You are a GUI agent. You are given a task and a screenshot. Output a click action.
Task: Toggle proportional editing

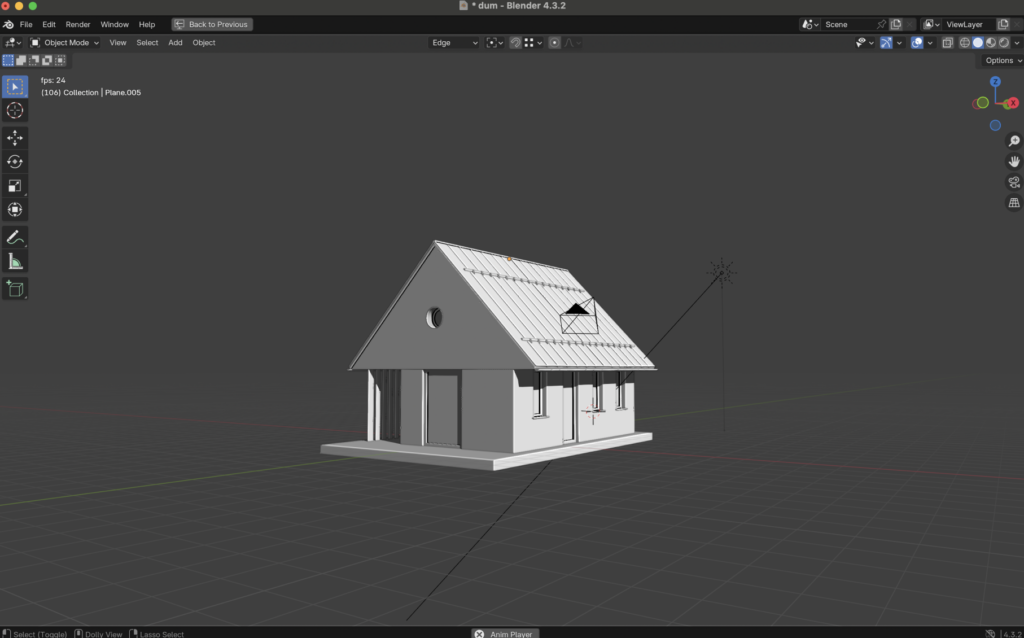pos(554,42)
